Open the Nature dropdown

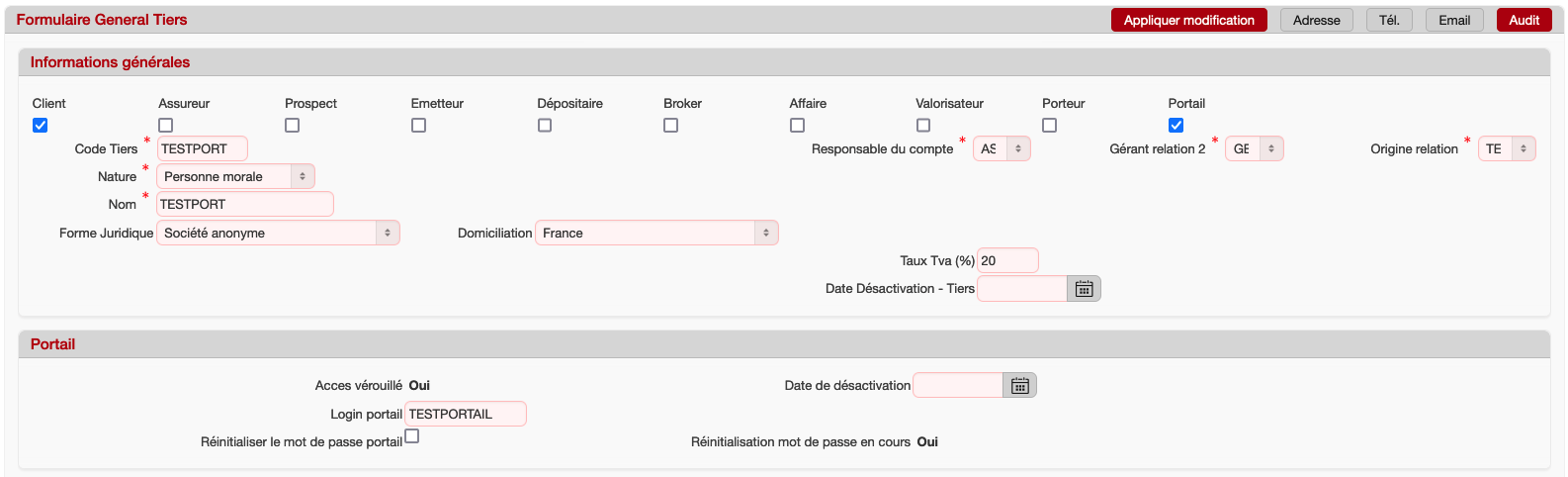pos(235,176)
